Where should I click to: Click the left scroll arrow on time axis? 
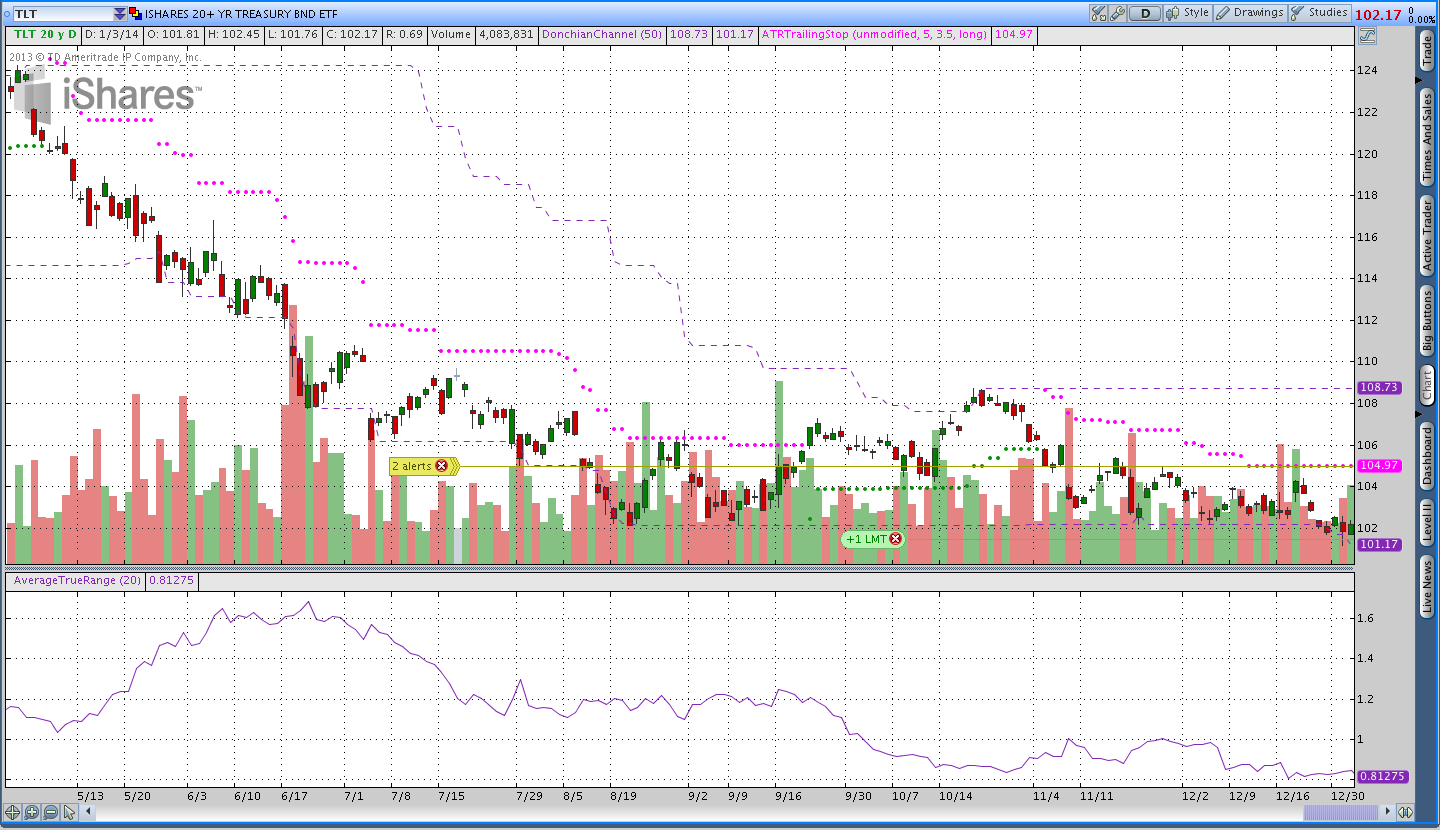point(87,813)
